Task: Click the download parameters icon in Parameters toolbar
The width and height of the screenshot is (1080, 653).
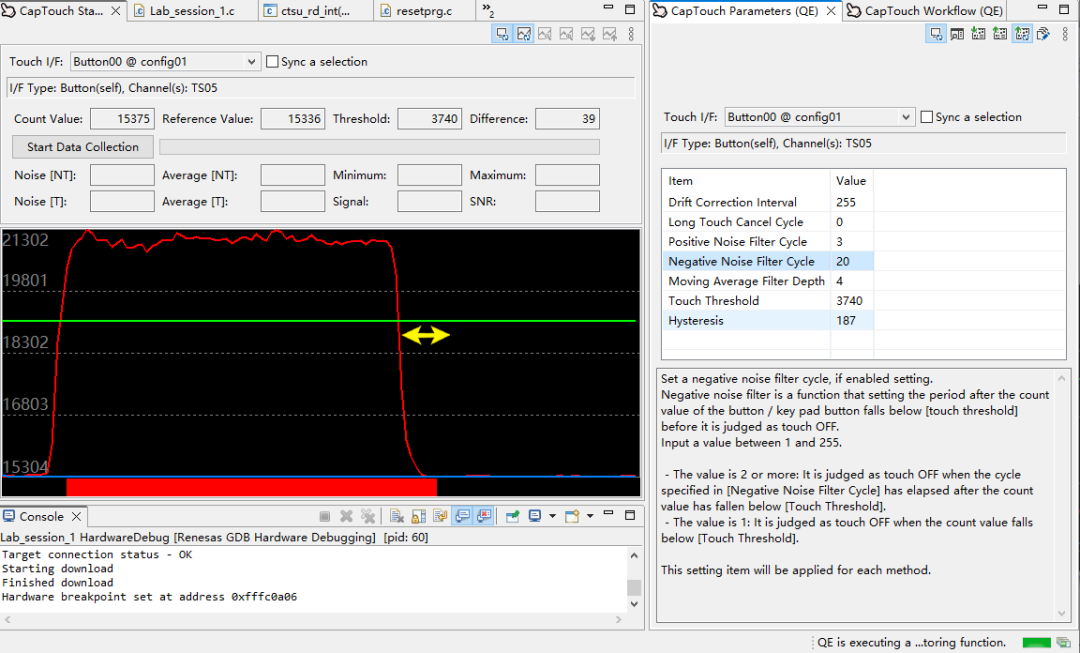Action: click(979, 33)
